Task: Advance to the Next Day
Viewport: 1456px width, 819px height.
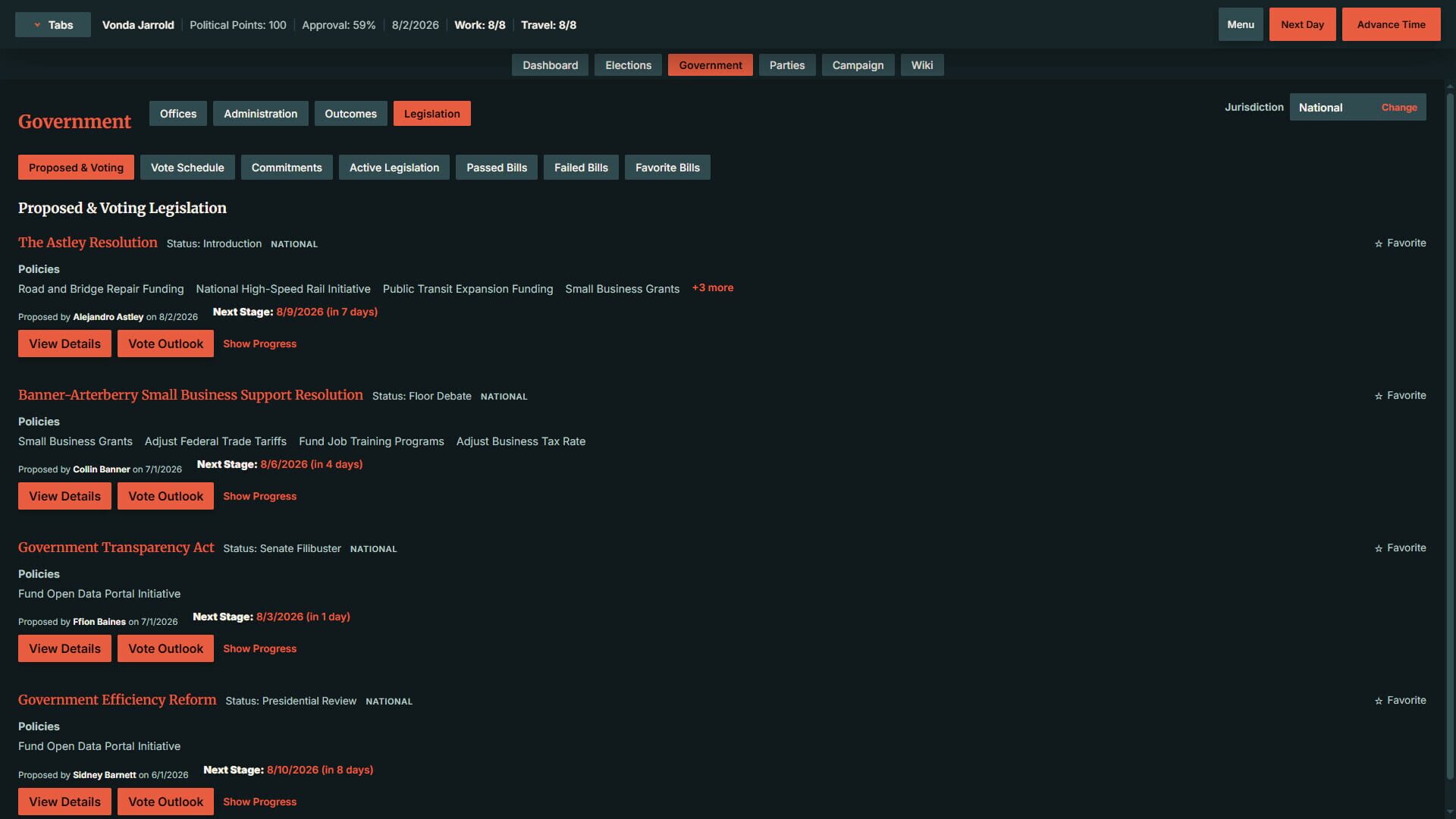Action: [x=1302, y=24]
